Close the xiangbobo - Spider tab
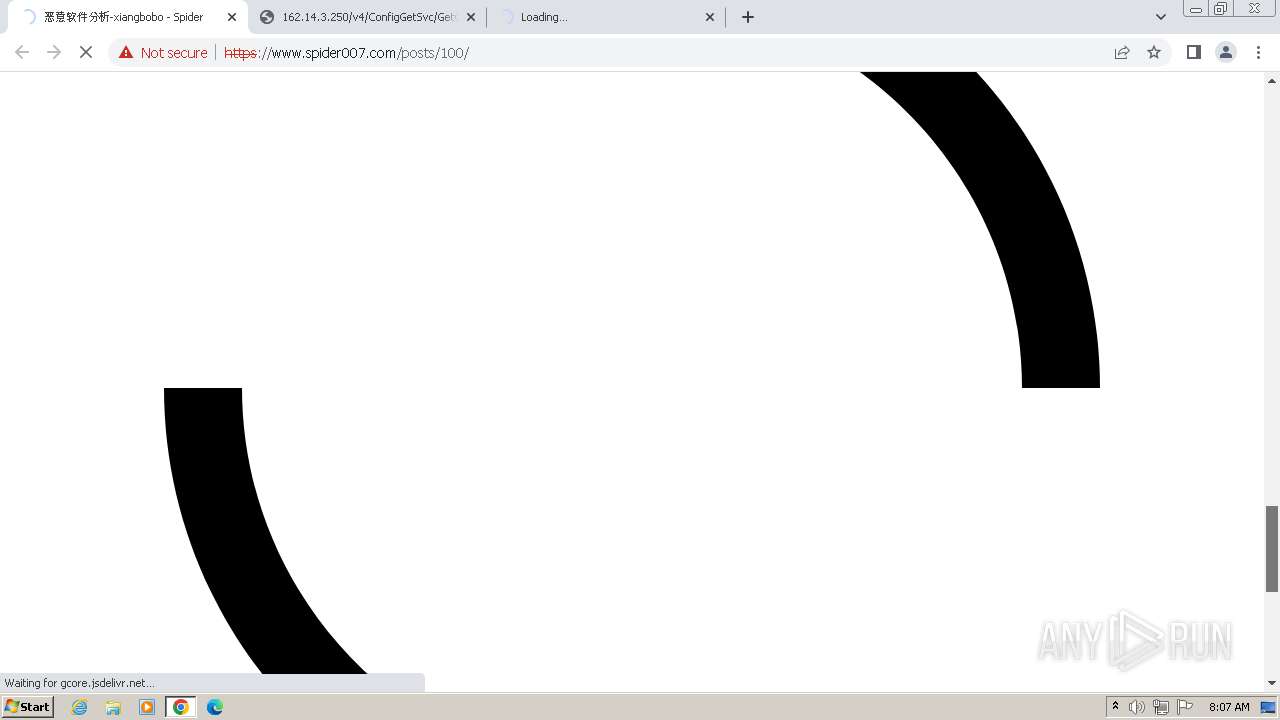 point(232,17)
